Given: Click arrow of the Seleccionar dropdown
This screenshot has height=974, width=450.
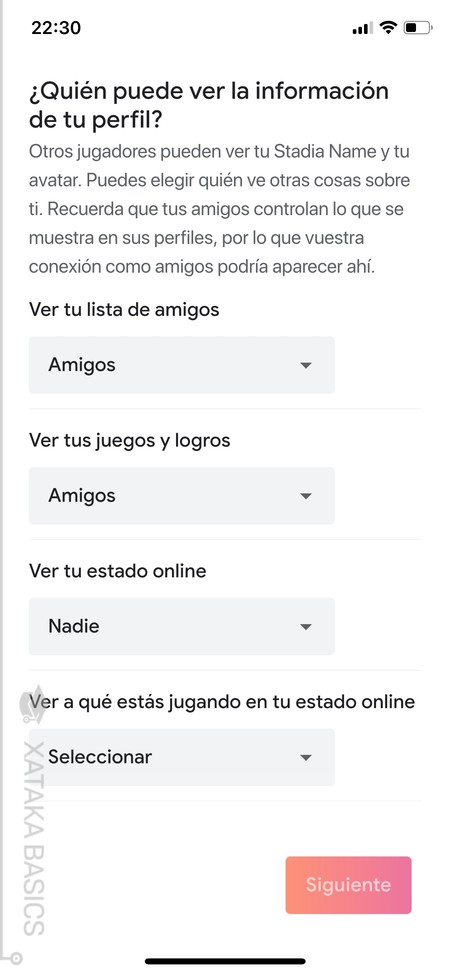Looking at the screenshot, I should [305, 758].
